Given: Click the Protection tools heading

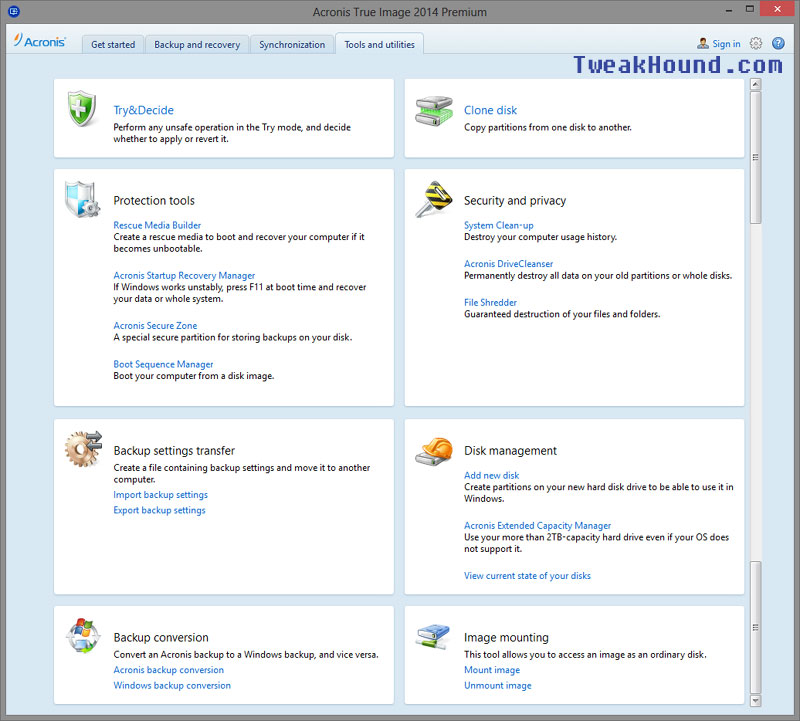Looking at the screenshot, I should [x=154, y=201].
